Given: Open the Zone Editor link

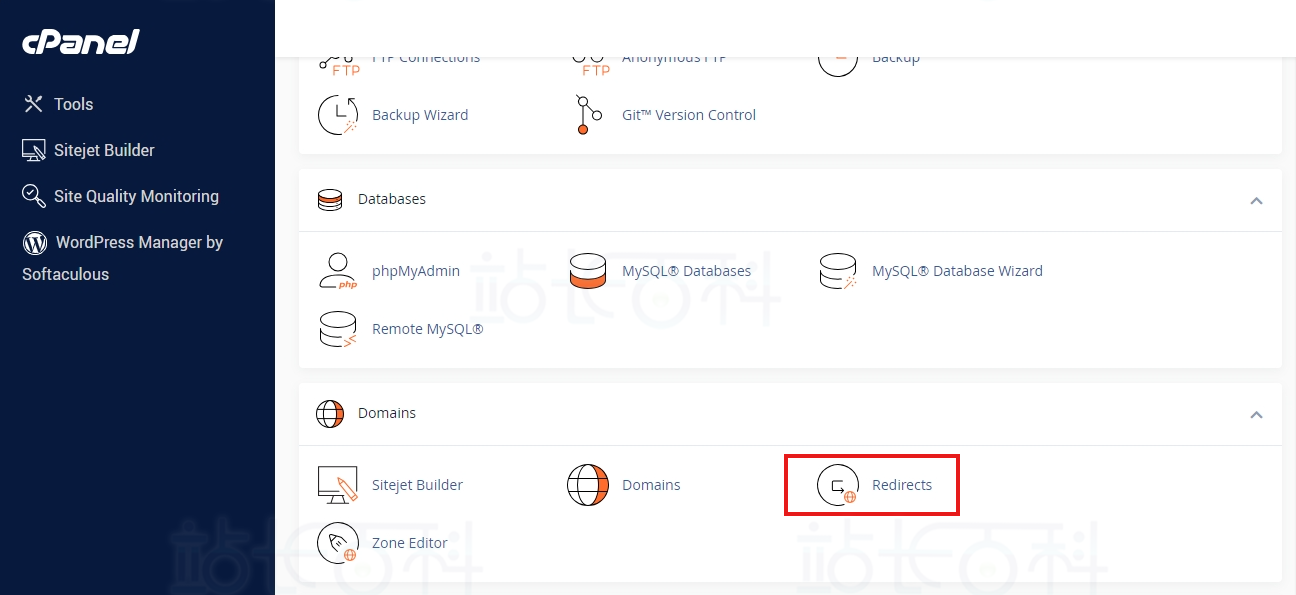Looking at the screenshot, I should click(x=410, y=543).
